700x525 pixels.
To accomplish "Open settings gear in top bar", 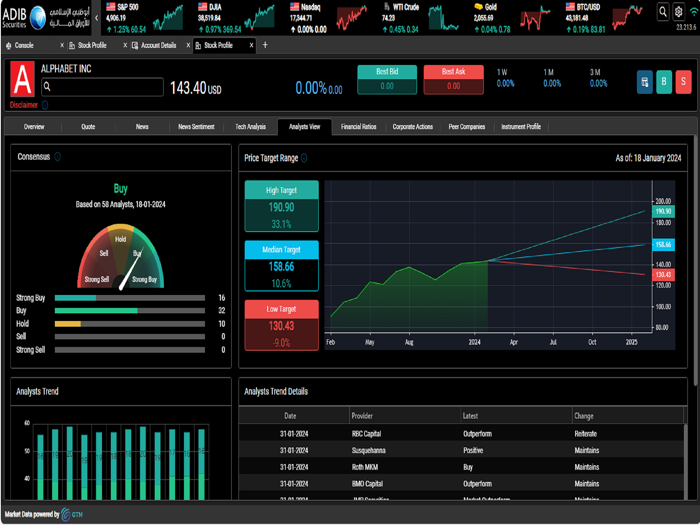I will point(679,12).
